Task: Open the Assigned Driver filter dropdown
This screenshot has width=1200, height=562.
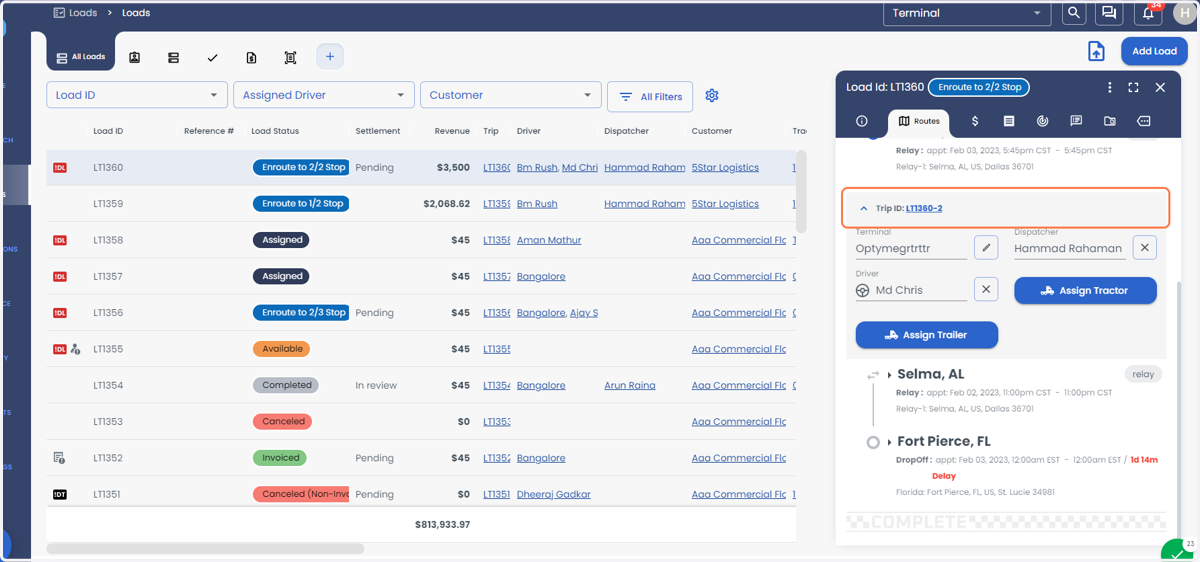Action: click(x=324, y=95)
